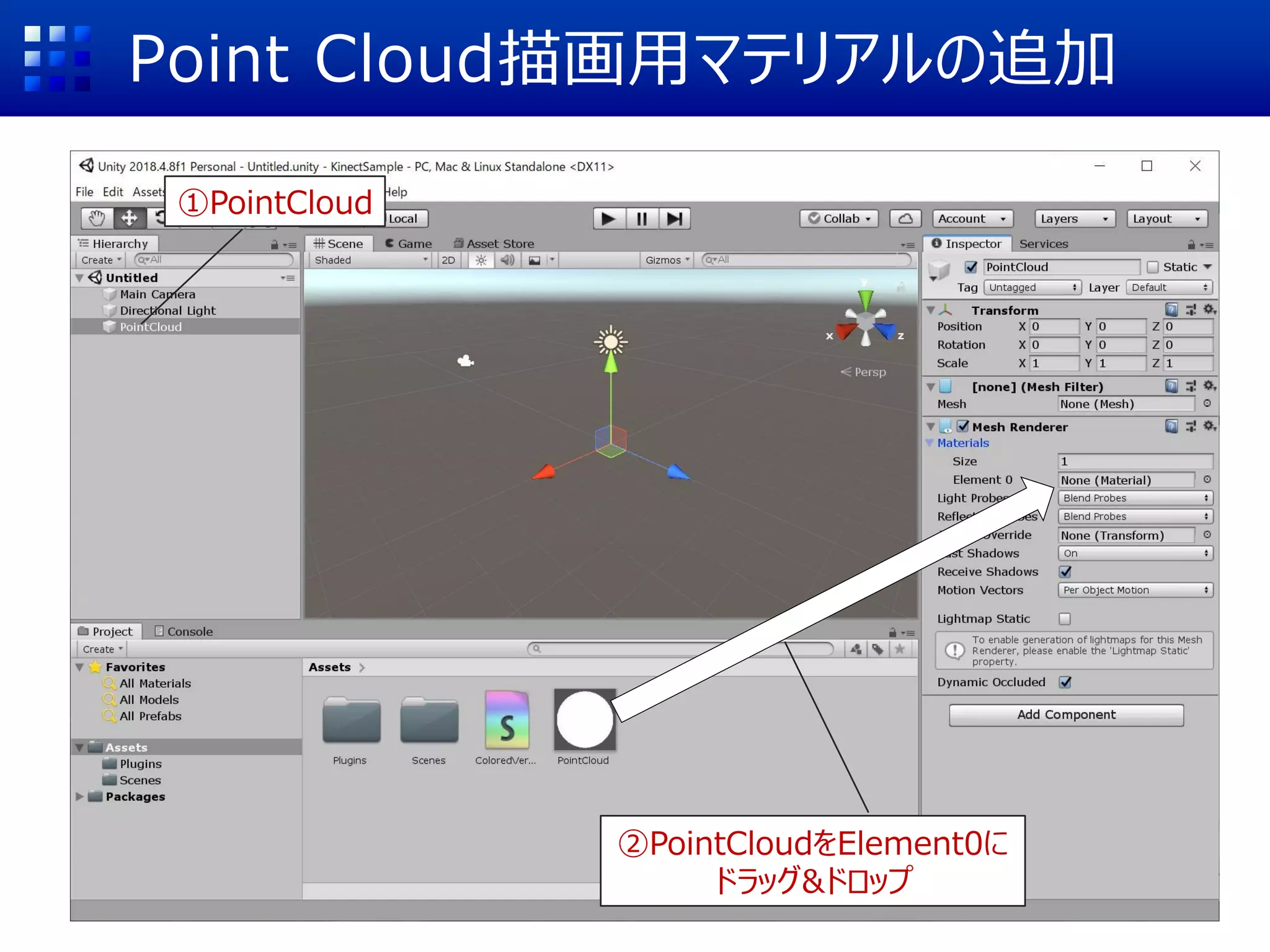Toggle the Hierarchy panel lock icon

[274, 245]
